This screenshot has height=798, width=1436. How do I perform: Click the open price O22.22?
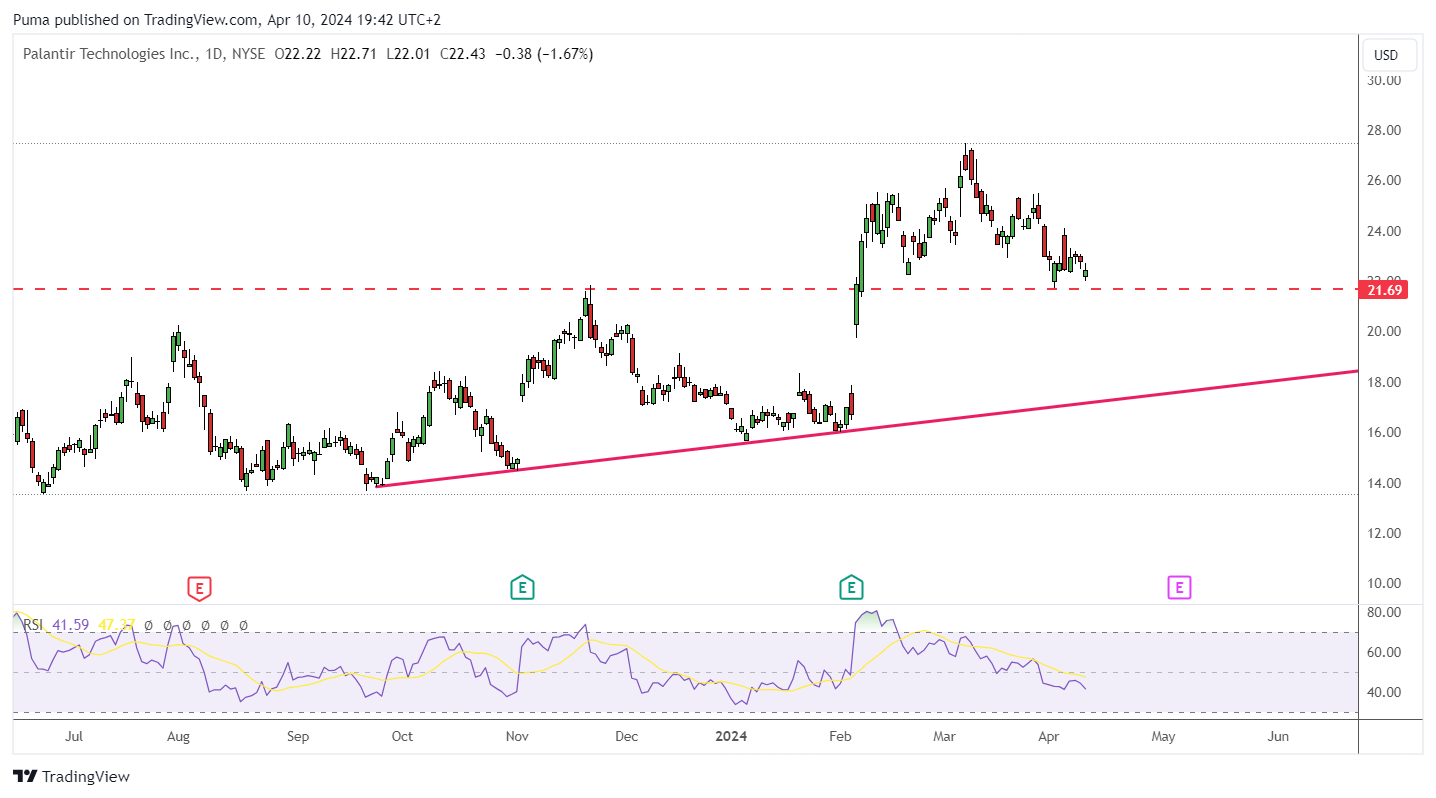point(298,54)
